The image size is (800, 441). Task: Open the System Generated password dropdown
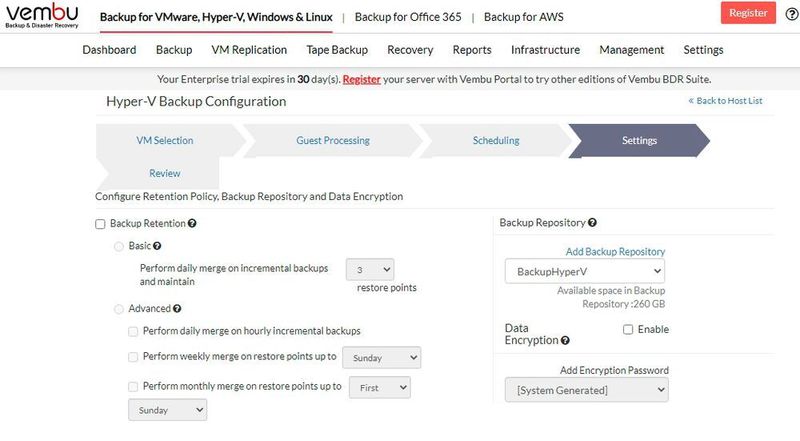585,390
